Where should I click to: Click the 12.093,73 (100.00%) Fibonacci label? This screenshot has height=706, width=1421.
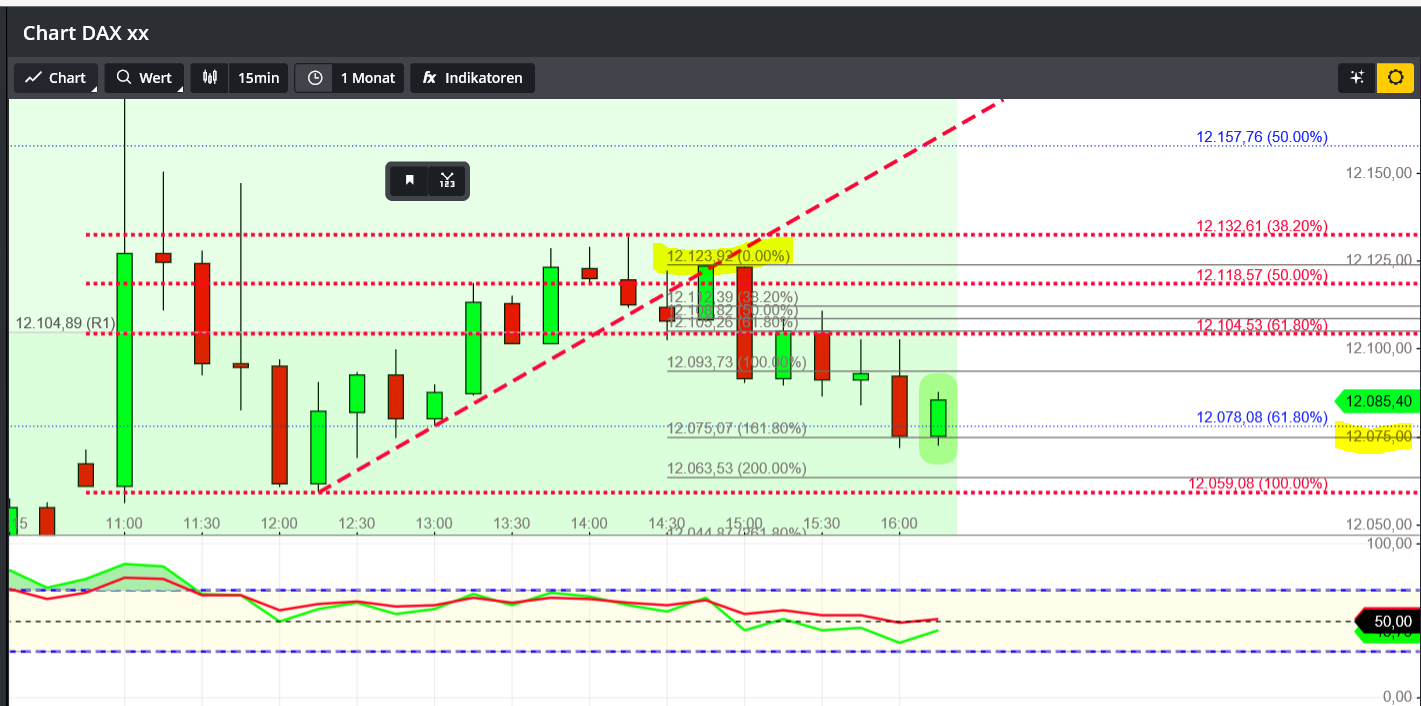[736, 363]
